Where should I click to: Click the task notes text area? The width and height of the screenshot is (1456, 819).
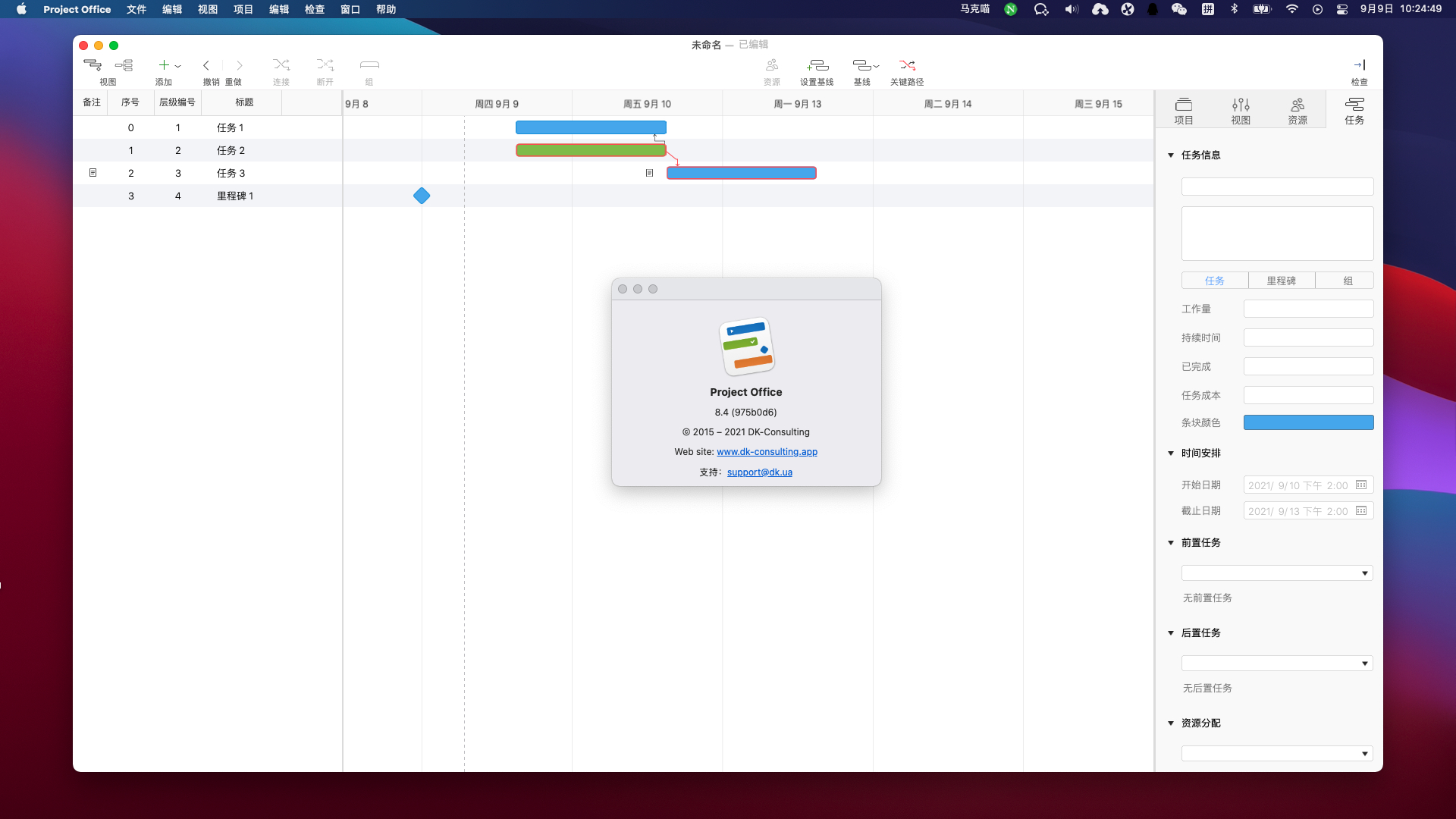click(x=1277, y=234)
